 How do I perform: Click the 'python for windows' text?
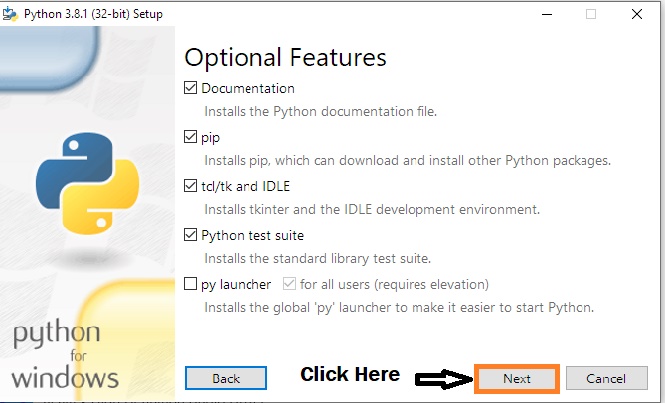pos(64,355)
